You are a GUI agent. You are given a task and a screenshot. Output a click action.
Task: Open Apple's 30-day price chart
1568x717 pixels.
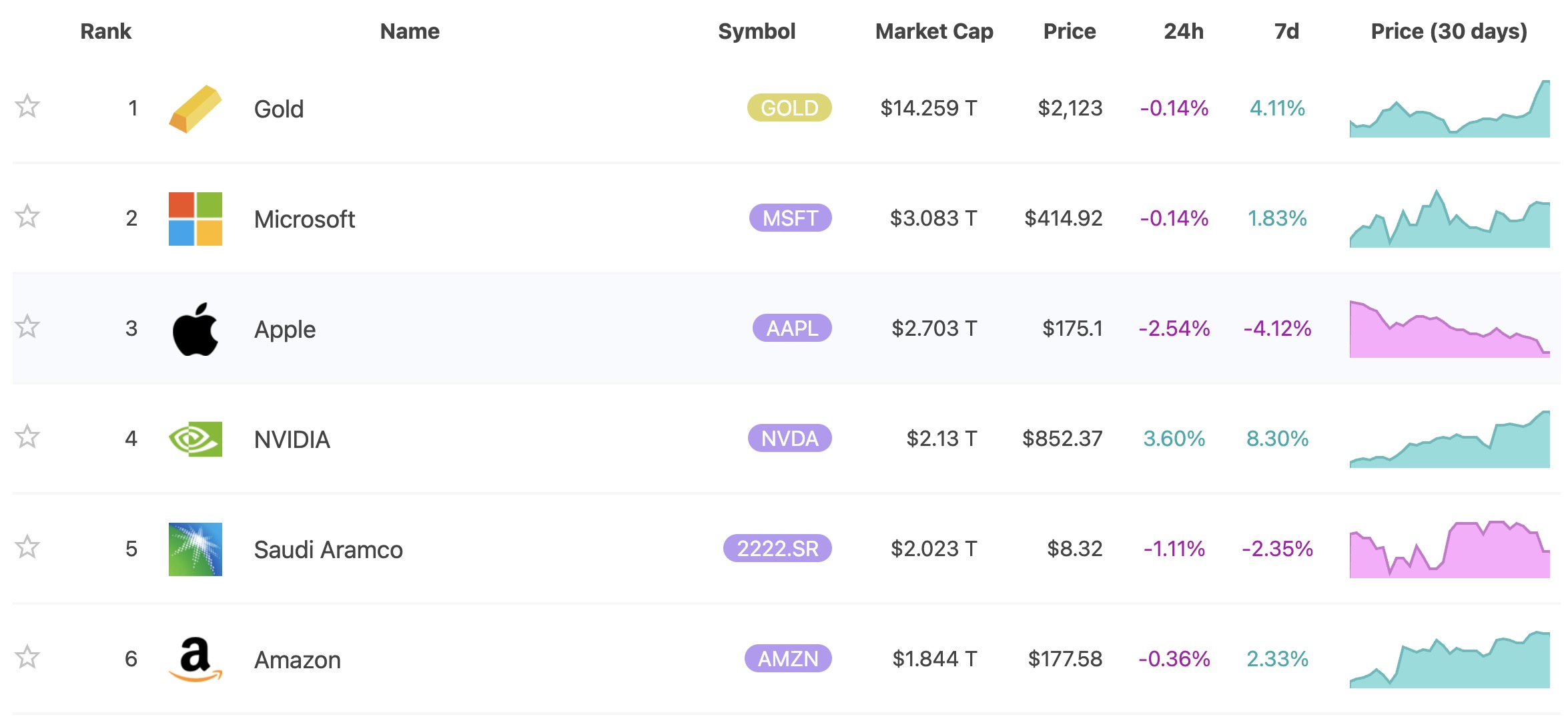(1449, 329)
